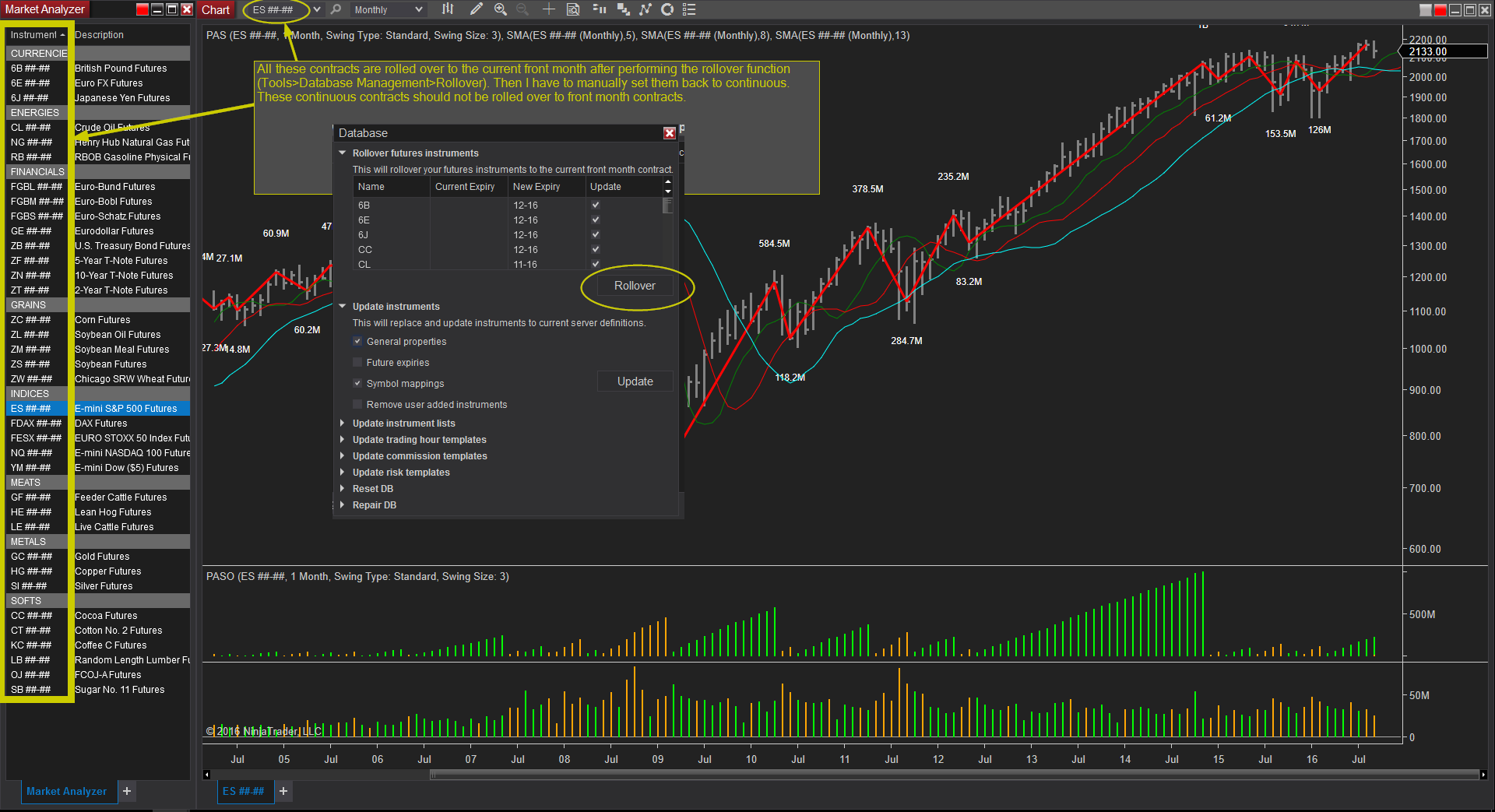Viewport: 1495px width, 812px height.
Task: Enable Remove user added instruments checkbox
Action: tap(357, 404)
